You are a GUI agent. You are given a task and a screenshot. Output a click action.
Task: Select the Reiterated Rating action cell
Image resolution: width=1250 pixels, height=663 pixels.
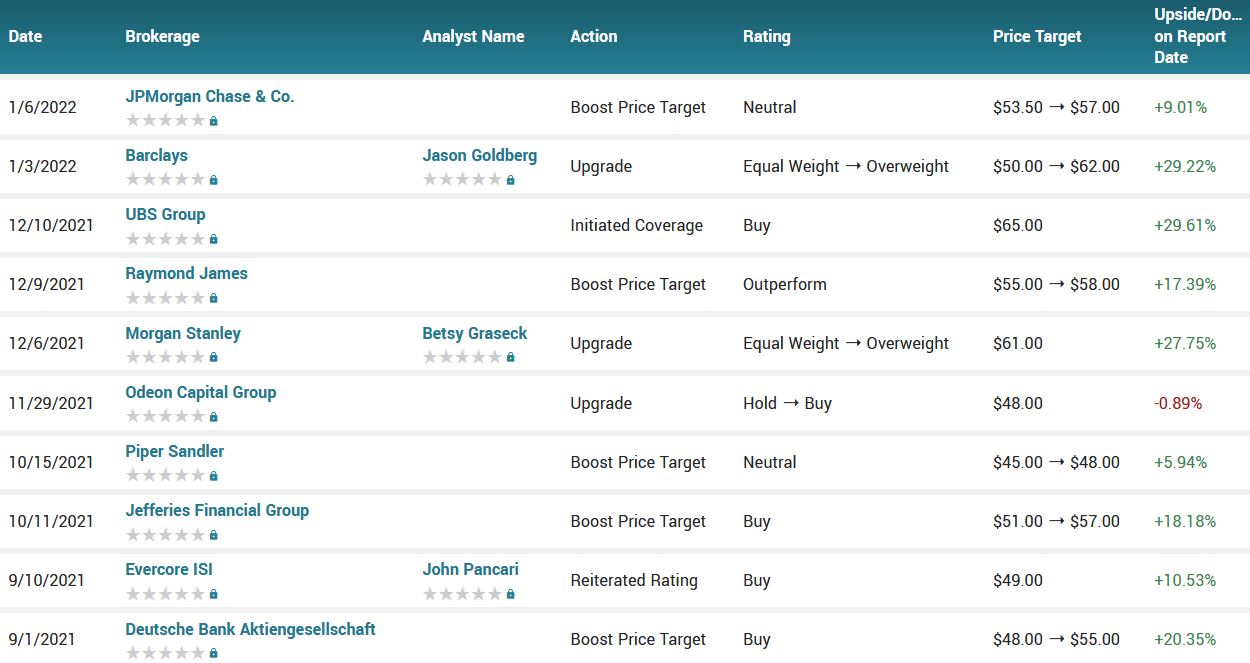coord(634,581)
